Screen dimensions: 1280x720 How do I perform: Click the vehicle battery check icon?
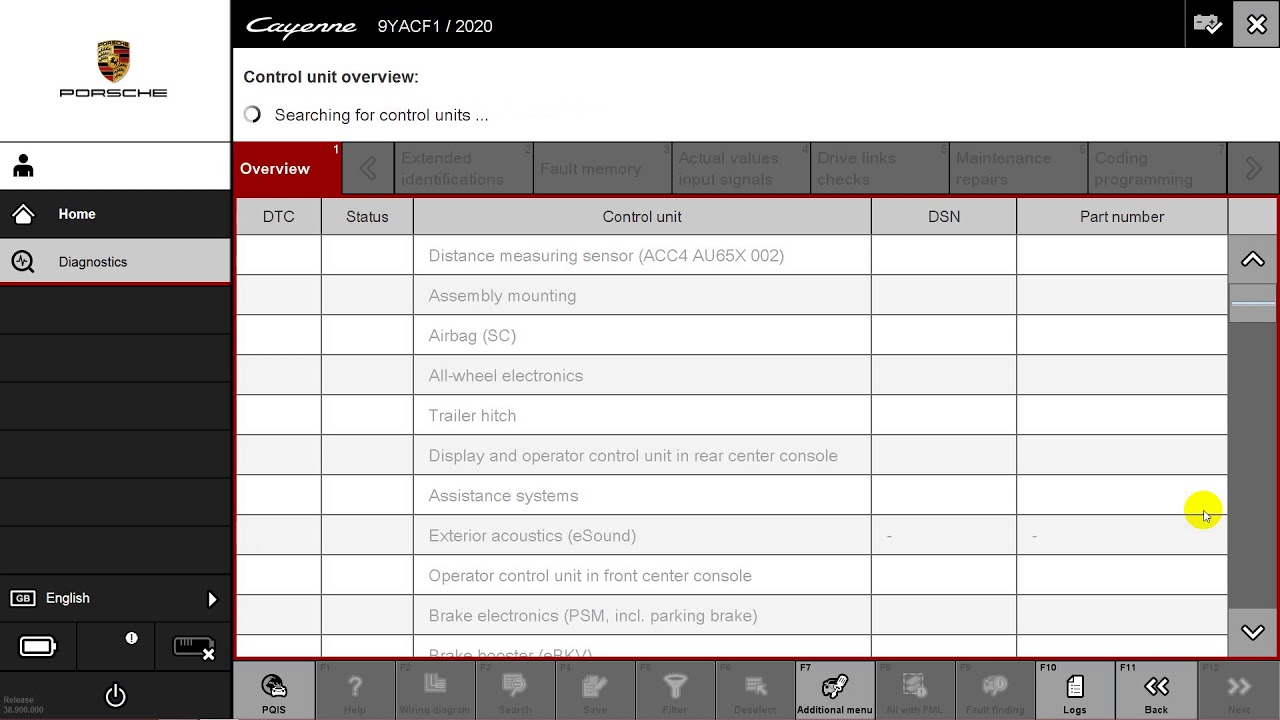pyautogui.click(x=1208, y=25)
